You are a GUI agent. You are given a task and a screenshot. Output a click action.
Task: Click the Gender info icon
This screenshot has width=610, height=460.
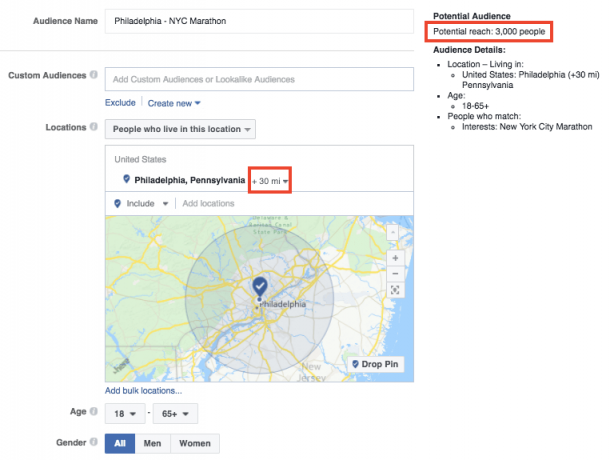93,441
